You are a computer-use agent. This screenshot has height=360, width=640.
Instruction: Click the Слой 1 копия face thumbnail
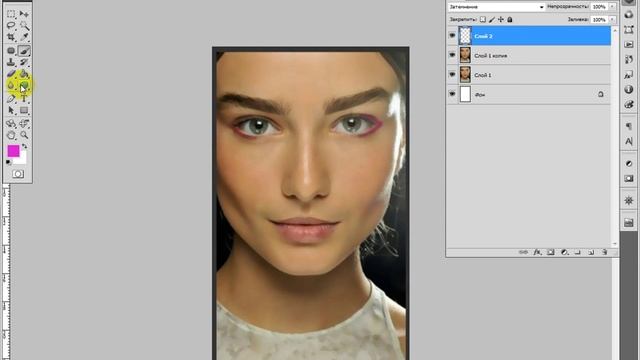point(465,55)
